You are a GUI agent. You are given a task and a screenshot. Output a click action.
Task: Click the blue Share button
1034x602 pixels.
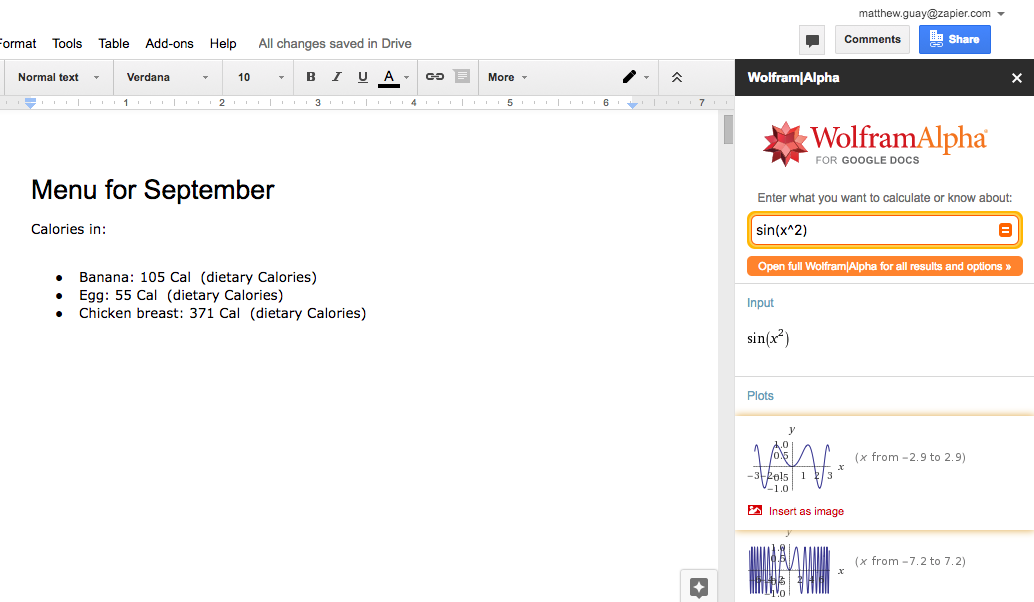(954, 39)
